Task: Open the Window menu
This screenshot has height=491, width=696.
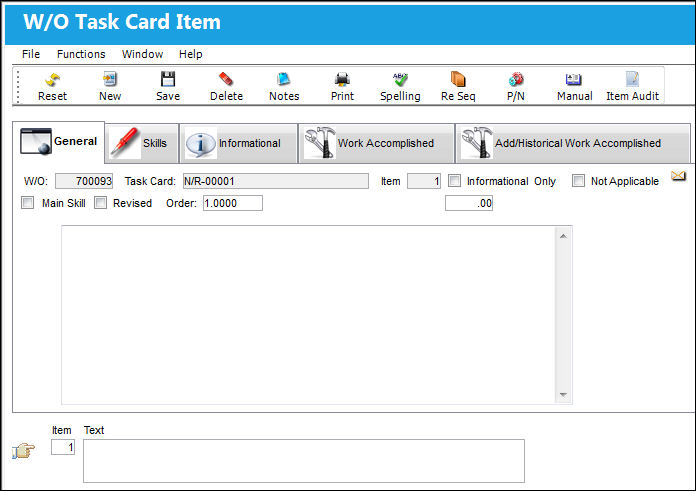Action: point(142,54)
